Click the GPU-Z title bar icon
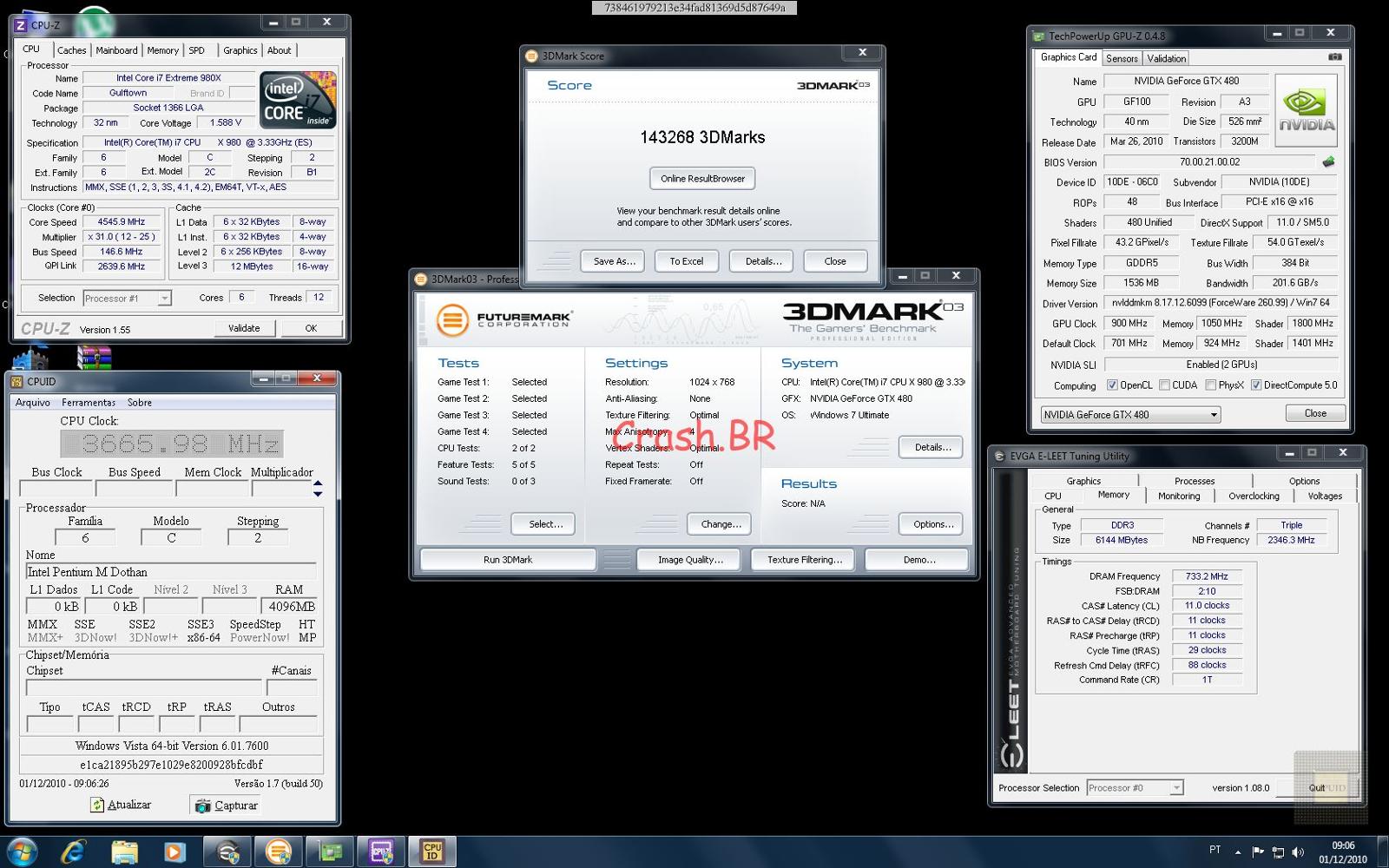The width and height of the screenshot is (1389, 868). [x=1038, y=36]
